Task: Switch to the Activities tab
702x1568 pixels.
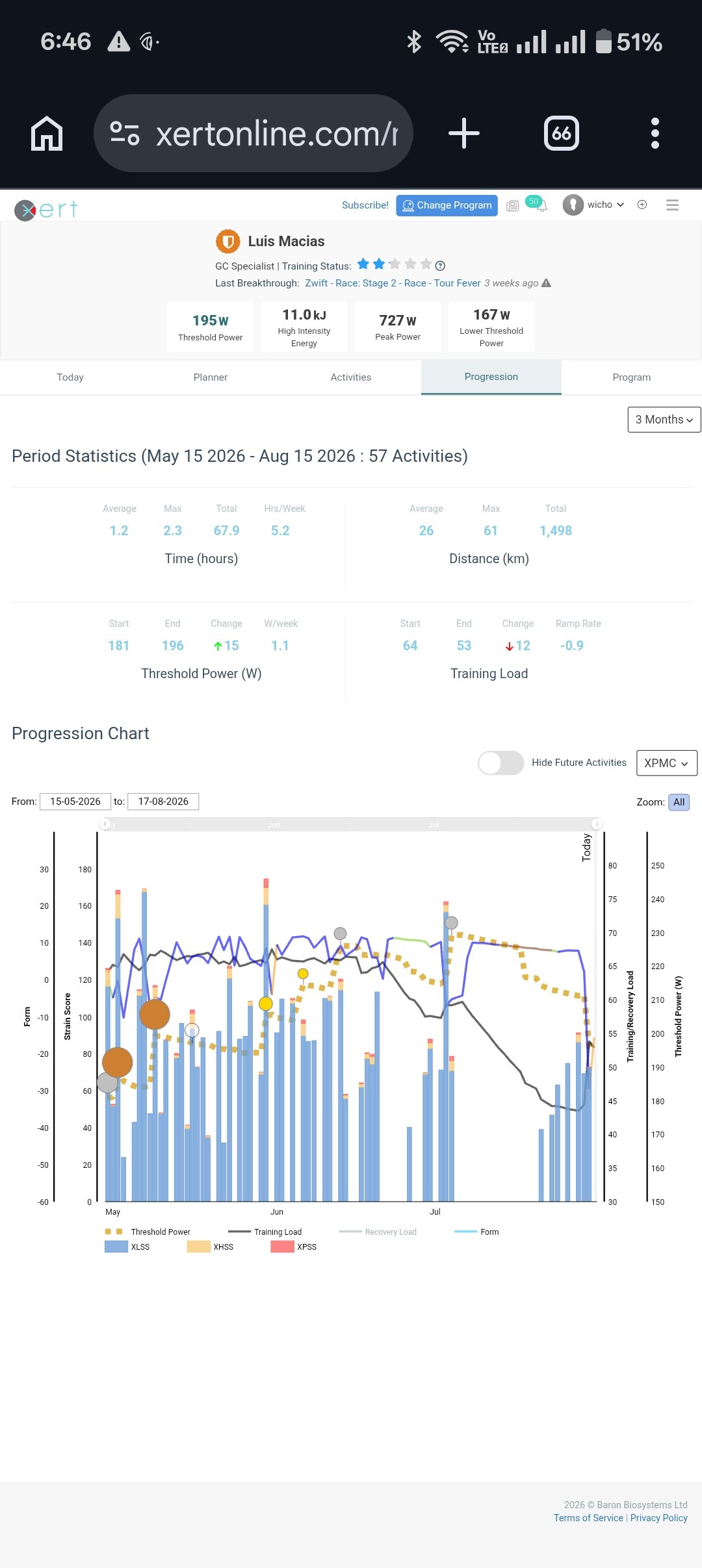Action: [x=351, y=377]
